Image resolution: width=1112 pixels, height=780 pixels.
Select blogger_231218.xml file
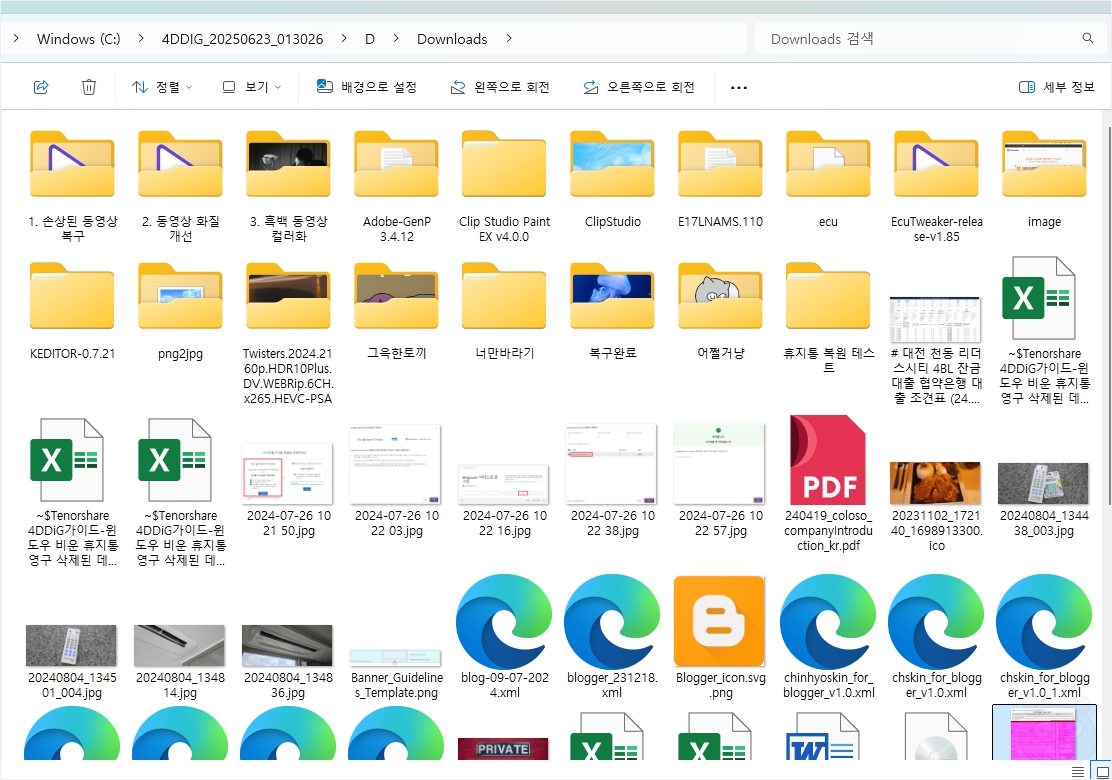tap(613, 637)
